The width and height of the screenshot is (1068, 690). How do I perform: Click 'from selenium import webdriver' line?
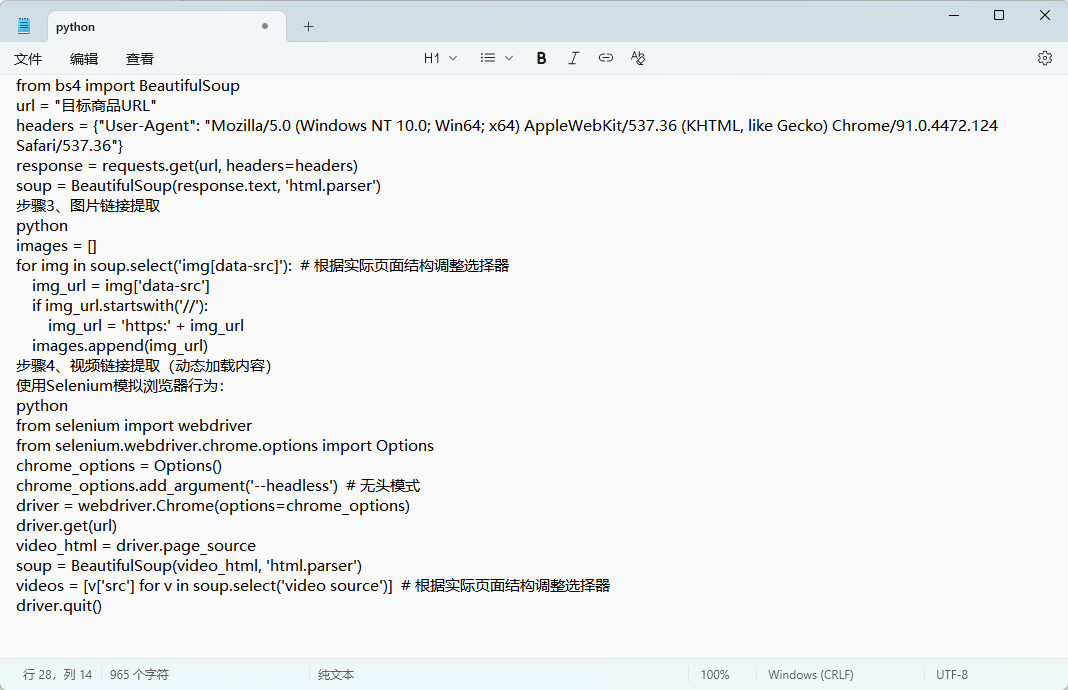tap(134, 426)
